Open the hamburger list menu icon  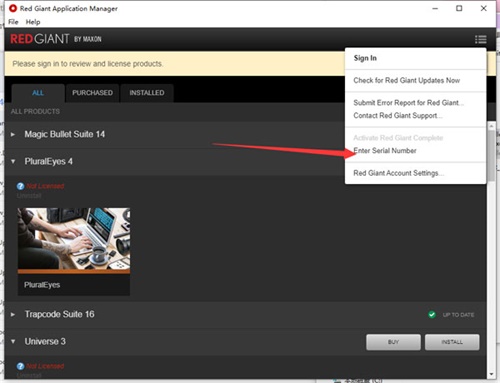click(x=480, y=39)
